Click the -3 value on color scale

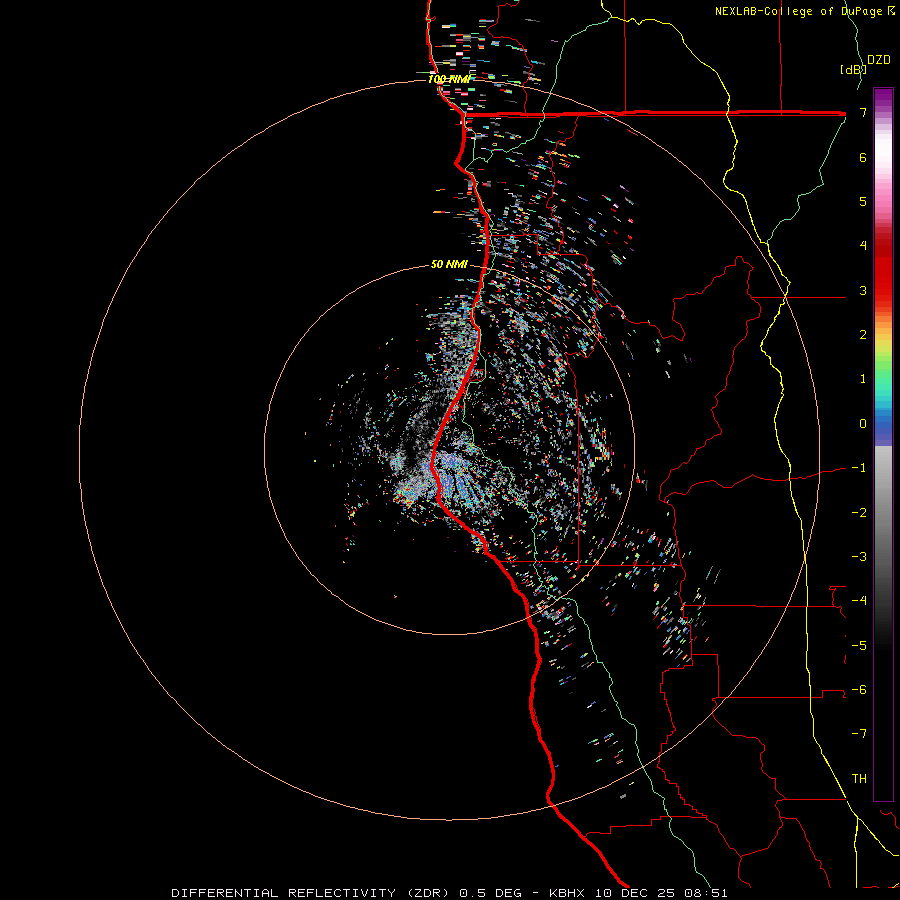click(859, 556)
